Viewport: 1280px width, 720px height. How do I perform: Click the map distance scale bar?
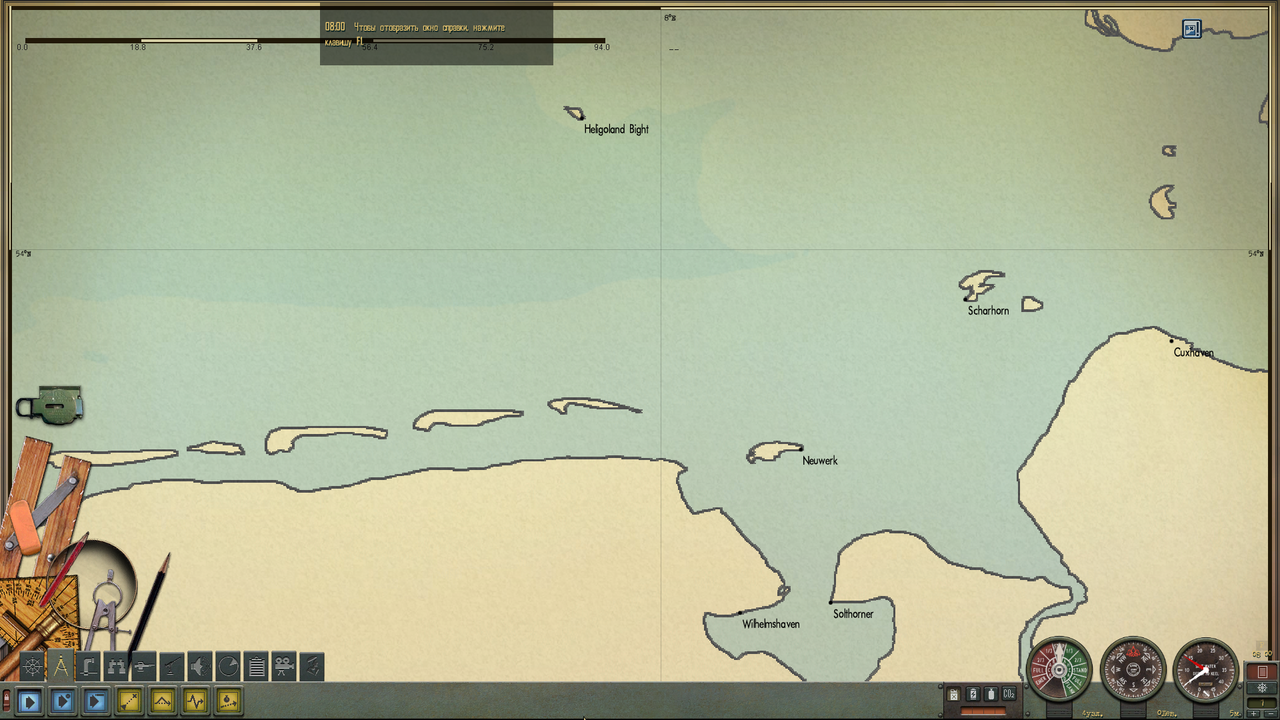[314, 43]
